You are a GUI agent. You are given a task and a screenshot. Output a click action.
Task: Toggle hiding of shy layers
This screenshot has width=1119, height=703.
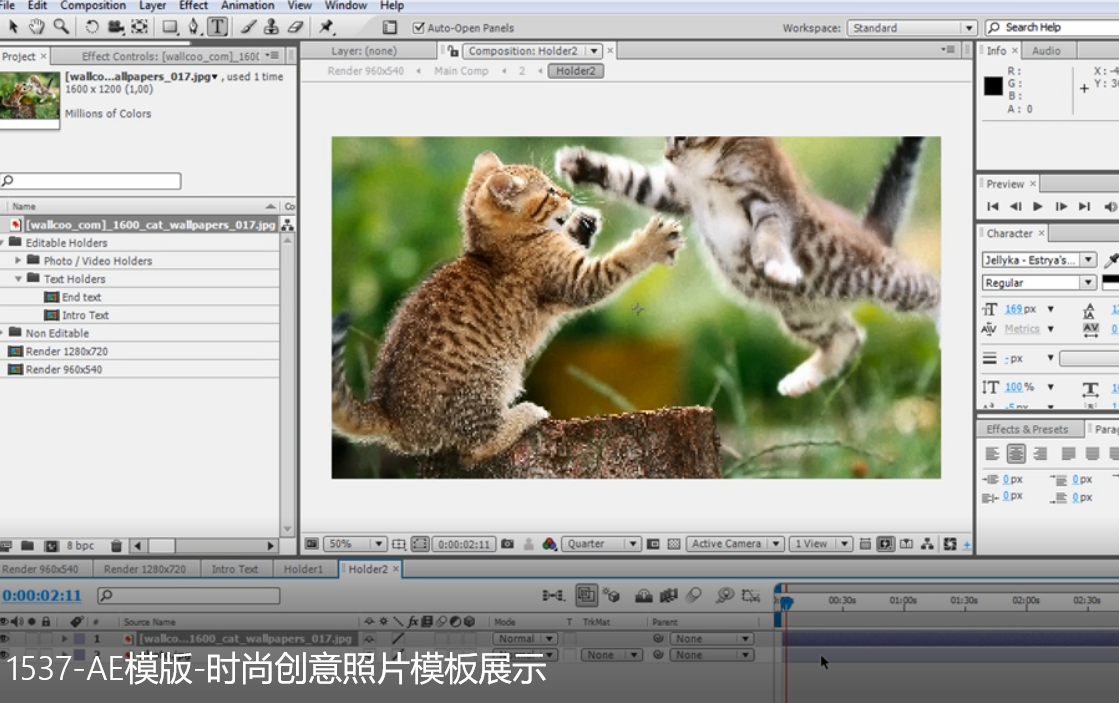[644, 595]
